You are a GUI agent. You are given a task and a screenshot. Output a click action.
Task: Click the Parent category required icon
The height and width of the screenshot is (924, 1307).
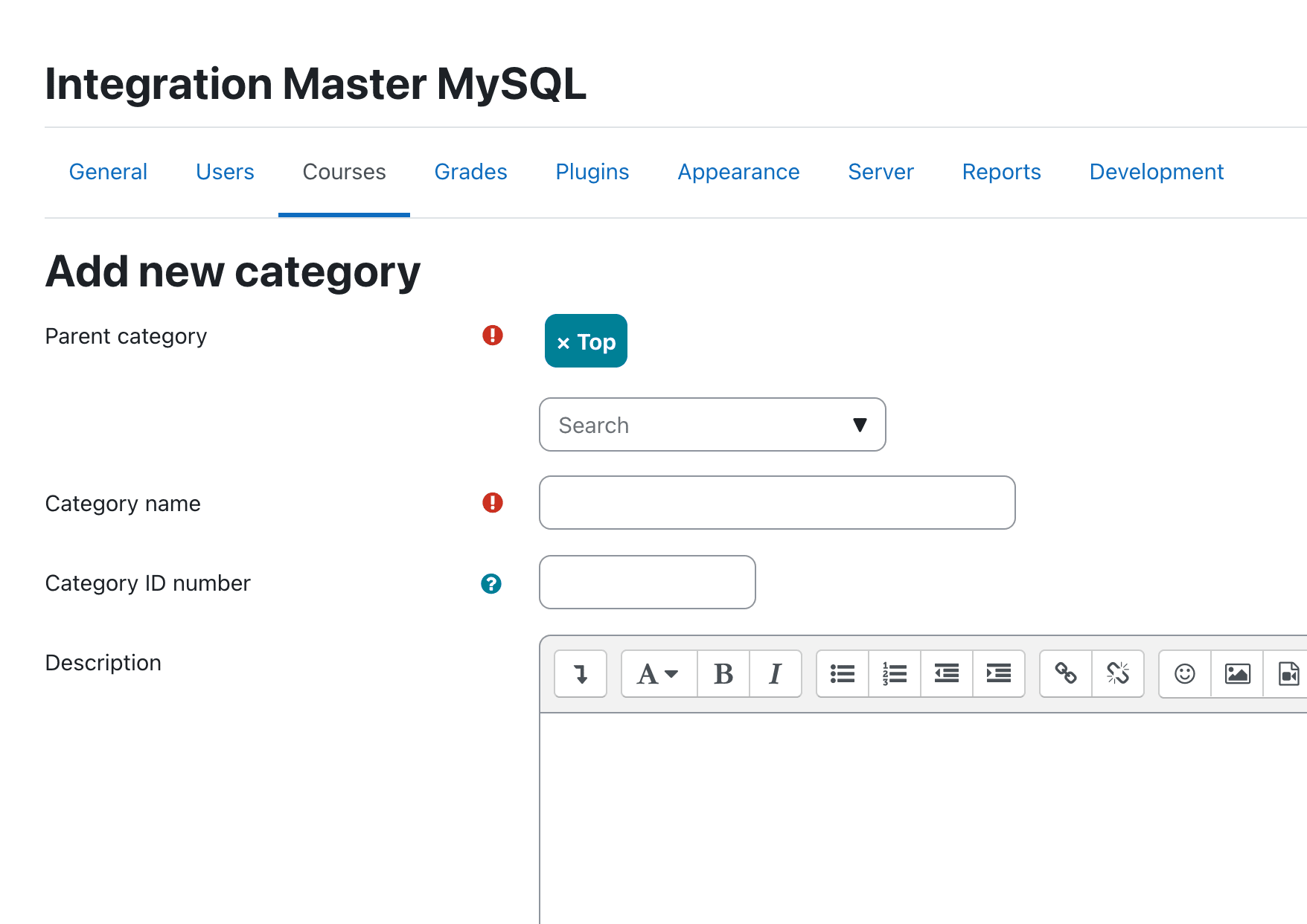coord(493,336)
